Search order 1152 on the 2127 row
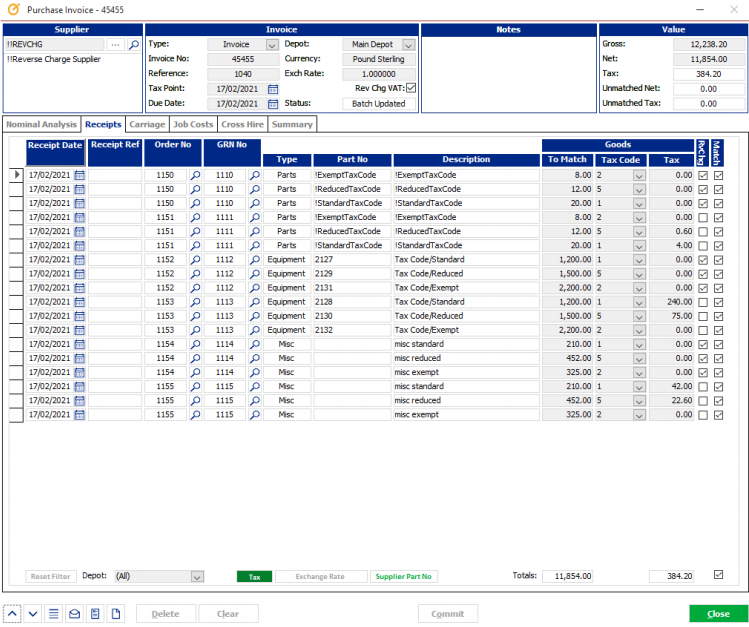This screenshot has height=627, width=749. click(195, 260)
